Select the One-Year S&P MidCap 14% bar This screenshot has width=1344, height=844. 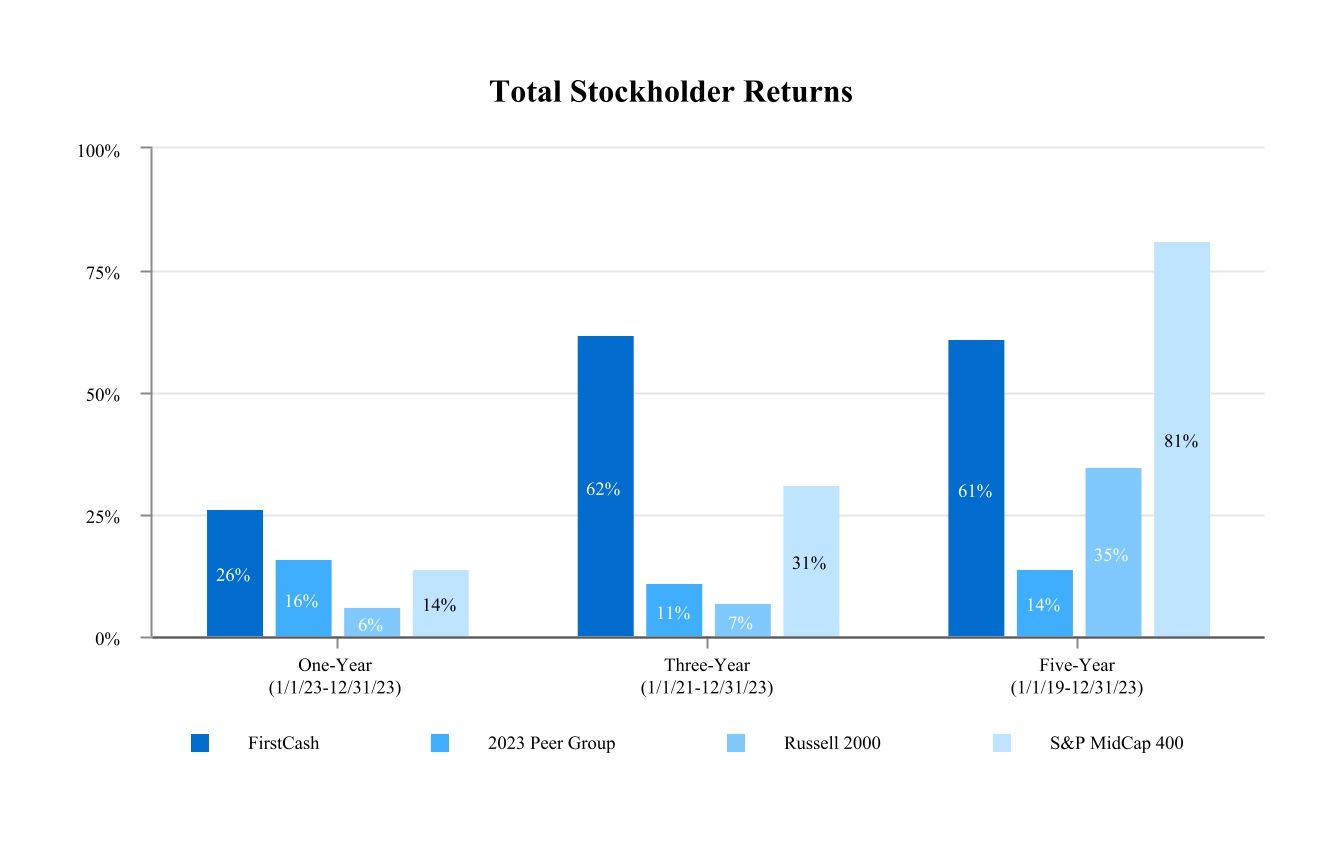click(x=440, y=603)
